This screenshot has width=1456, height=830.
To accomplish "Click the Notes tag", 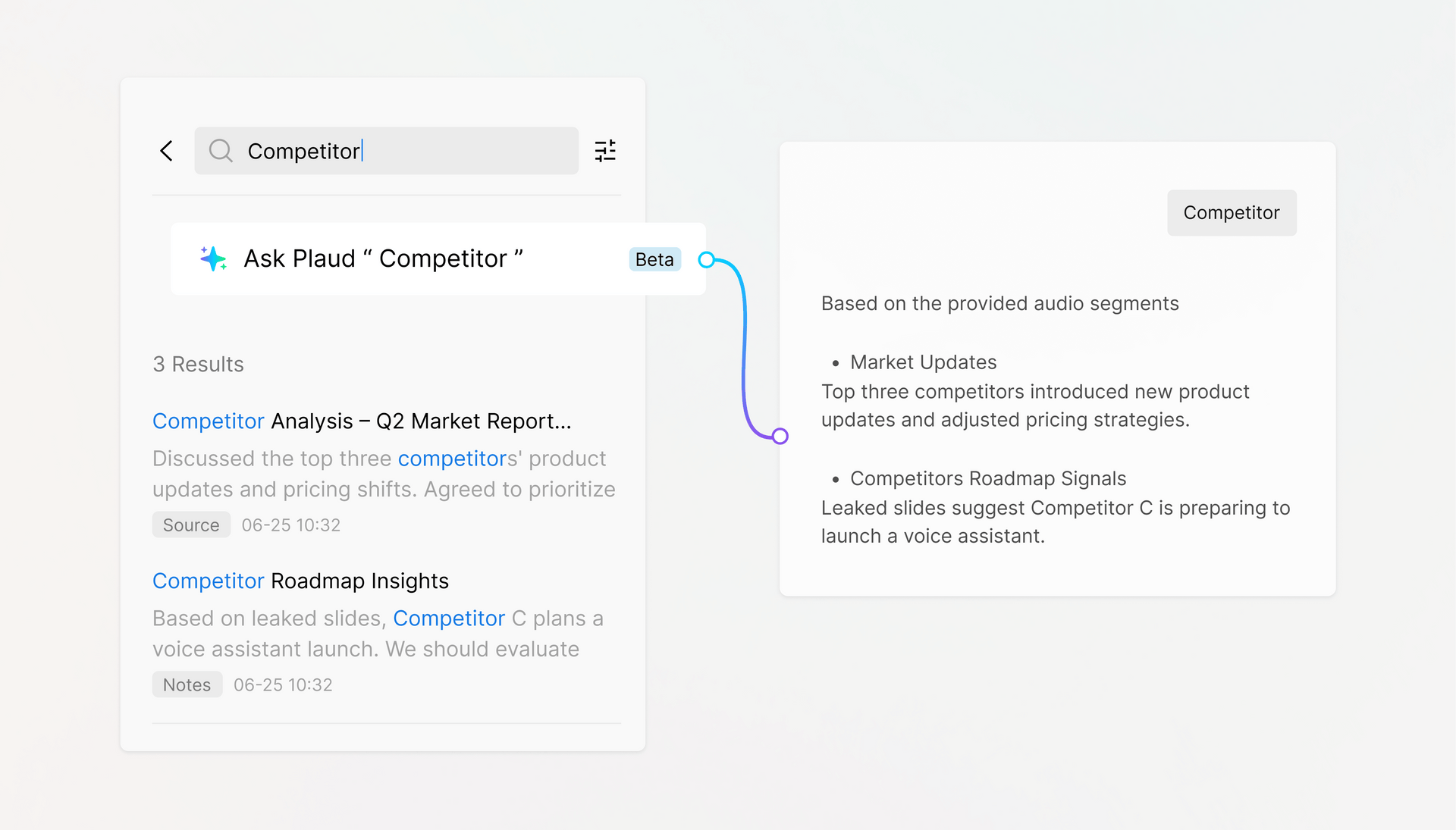I will click(x=187, y=684).
